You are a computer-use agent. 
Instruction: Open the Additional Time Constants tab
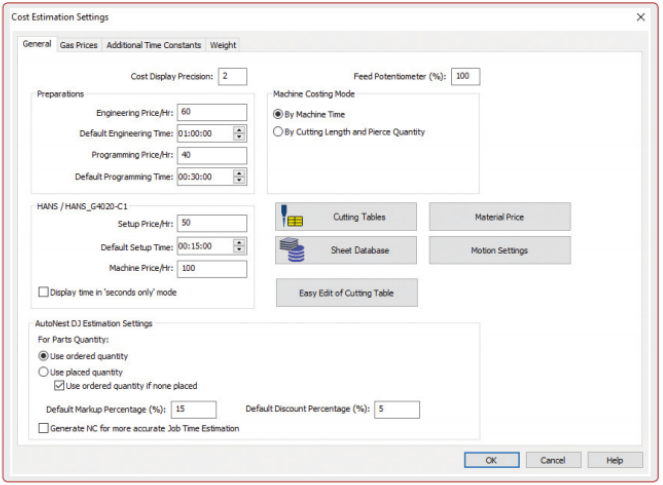pos(153,45)
